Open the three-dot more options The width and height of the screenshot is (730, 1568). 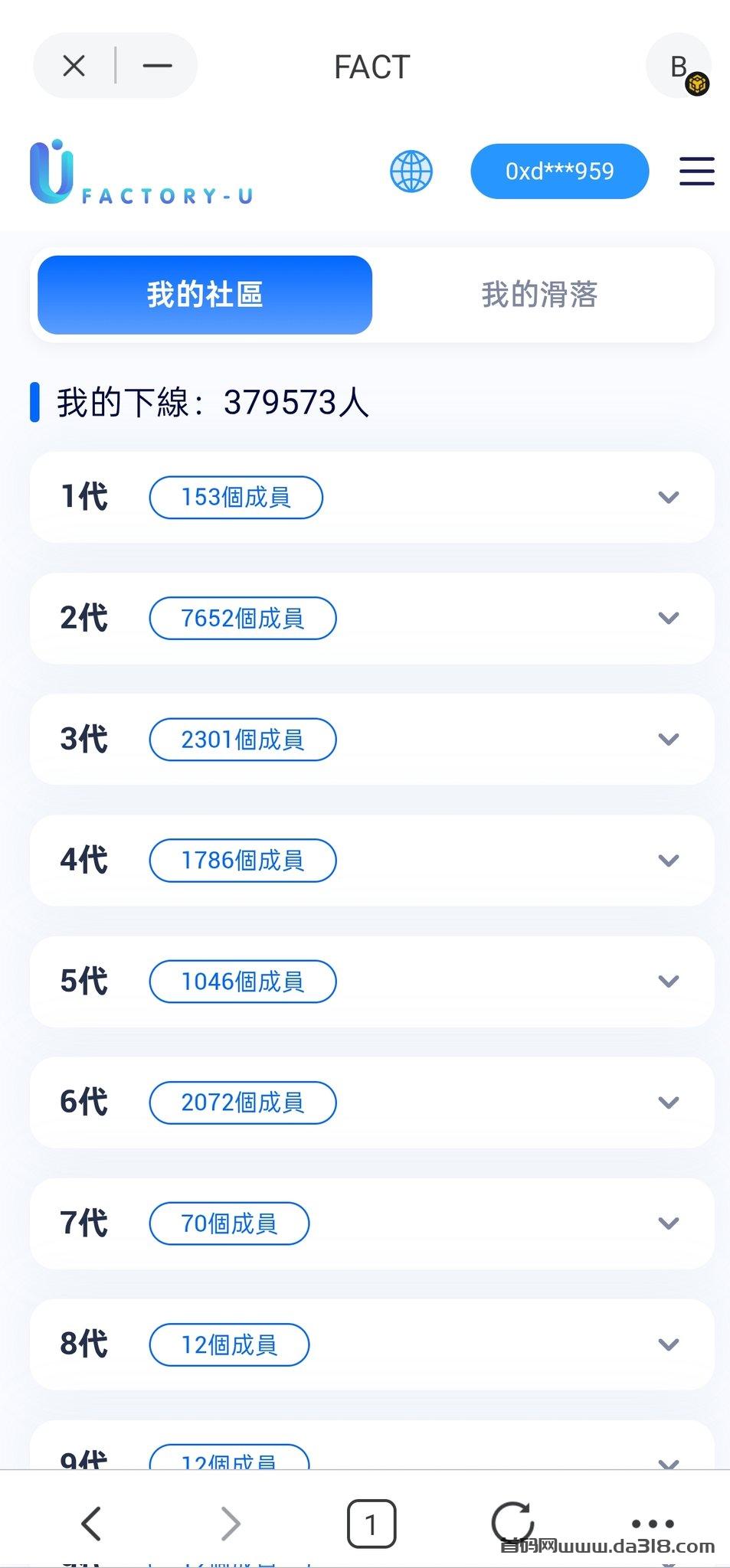653,1523
